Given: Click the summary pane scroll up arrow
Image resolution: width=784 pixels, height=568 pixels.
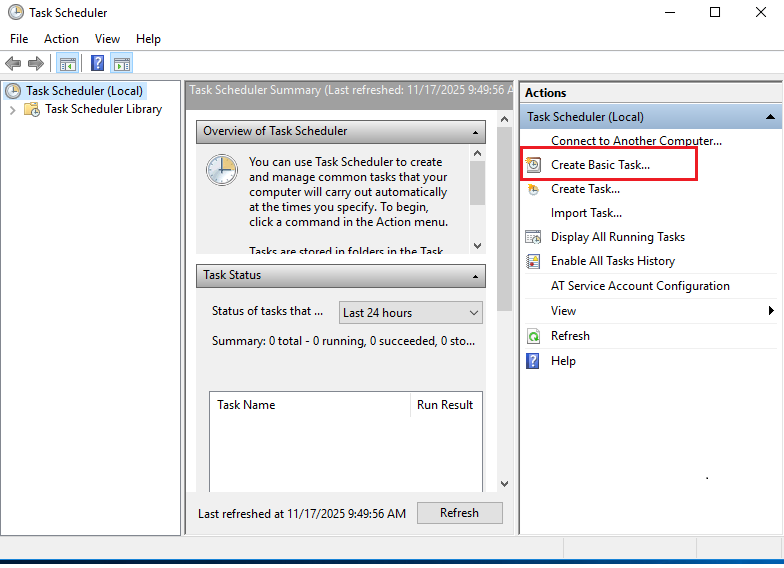Looking at the screenshot, I should tap(504, 119).
